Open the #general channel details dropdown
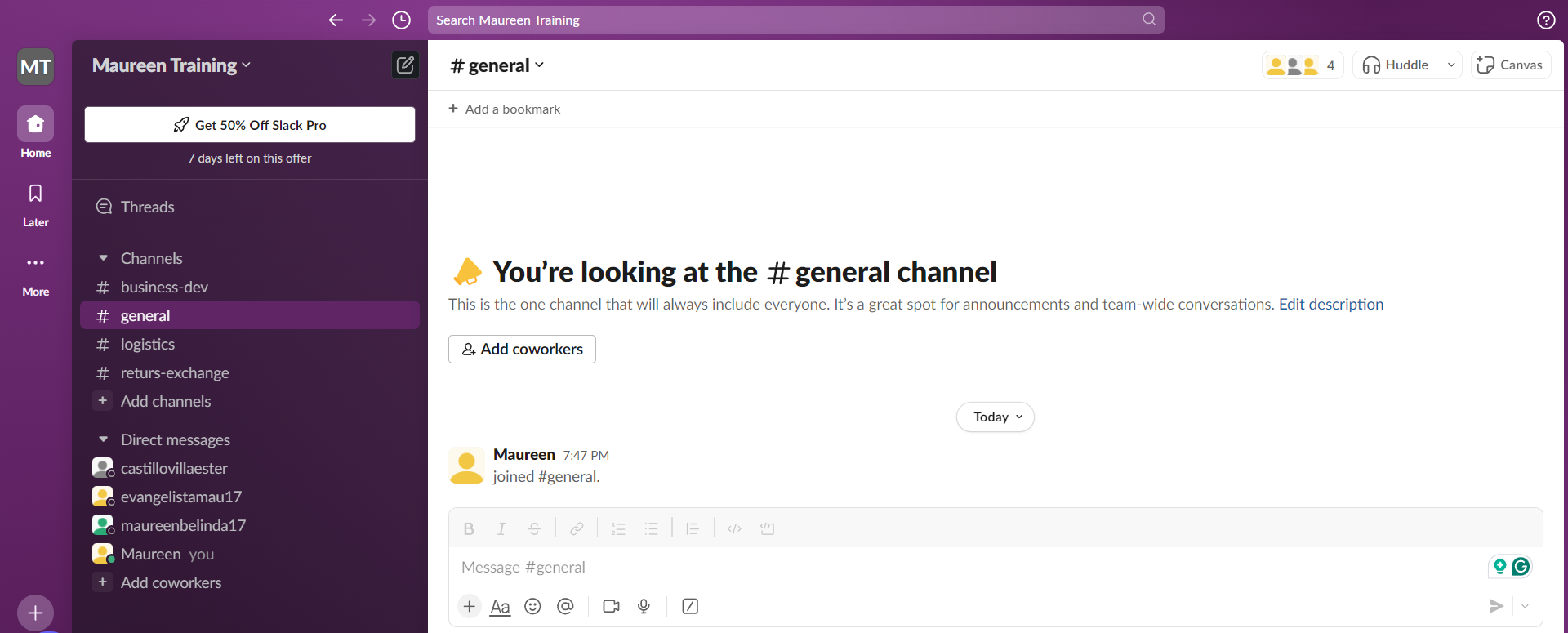 pos(497,65)
